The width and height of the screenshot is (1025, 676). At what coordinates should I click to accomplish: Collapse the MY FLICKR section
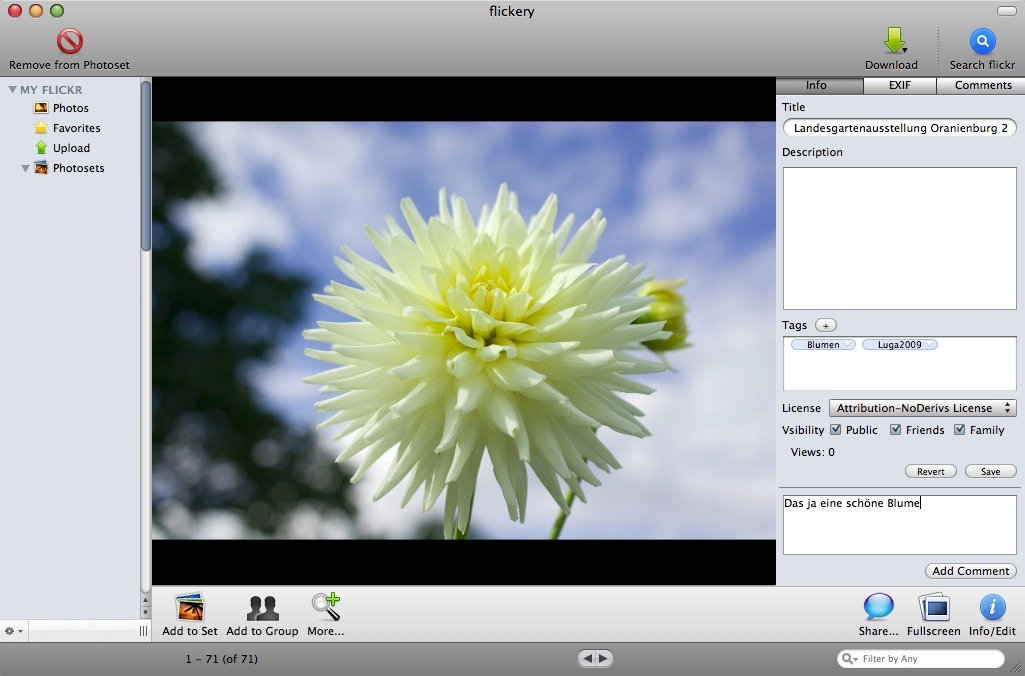click(12, 90)
